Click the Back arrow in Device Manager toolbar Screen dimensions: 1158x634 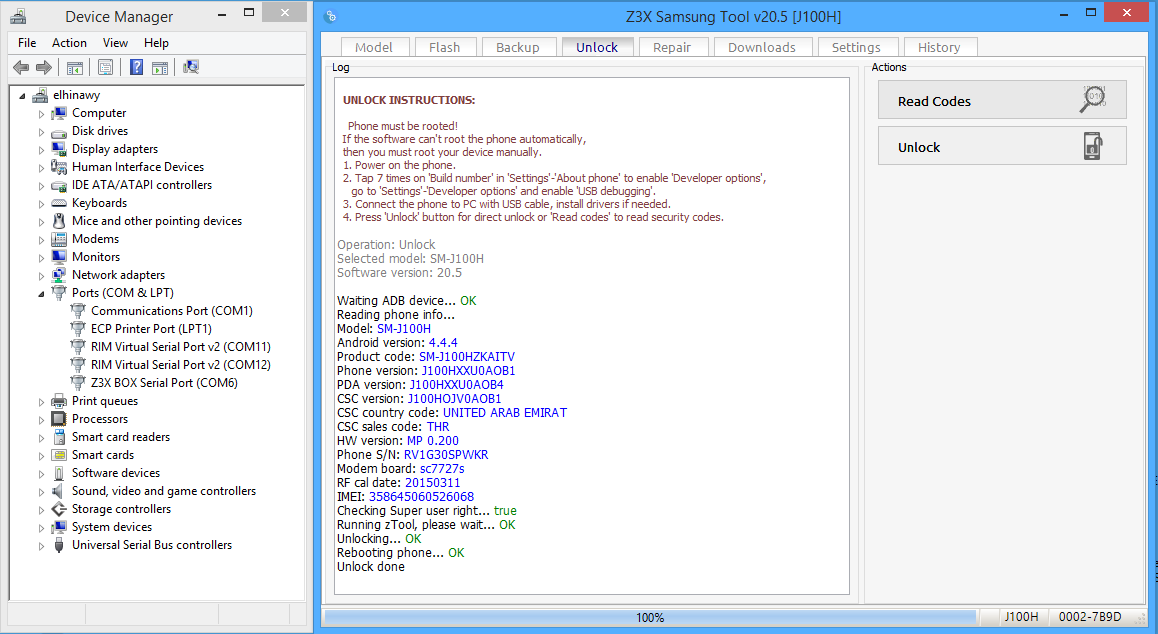[x=21, y=67]
